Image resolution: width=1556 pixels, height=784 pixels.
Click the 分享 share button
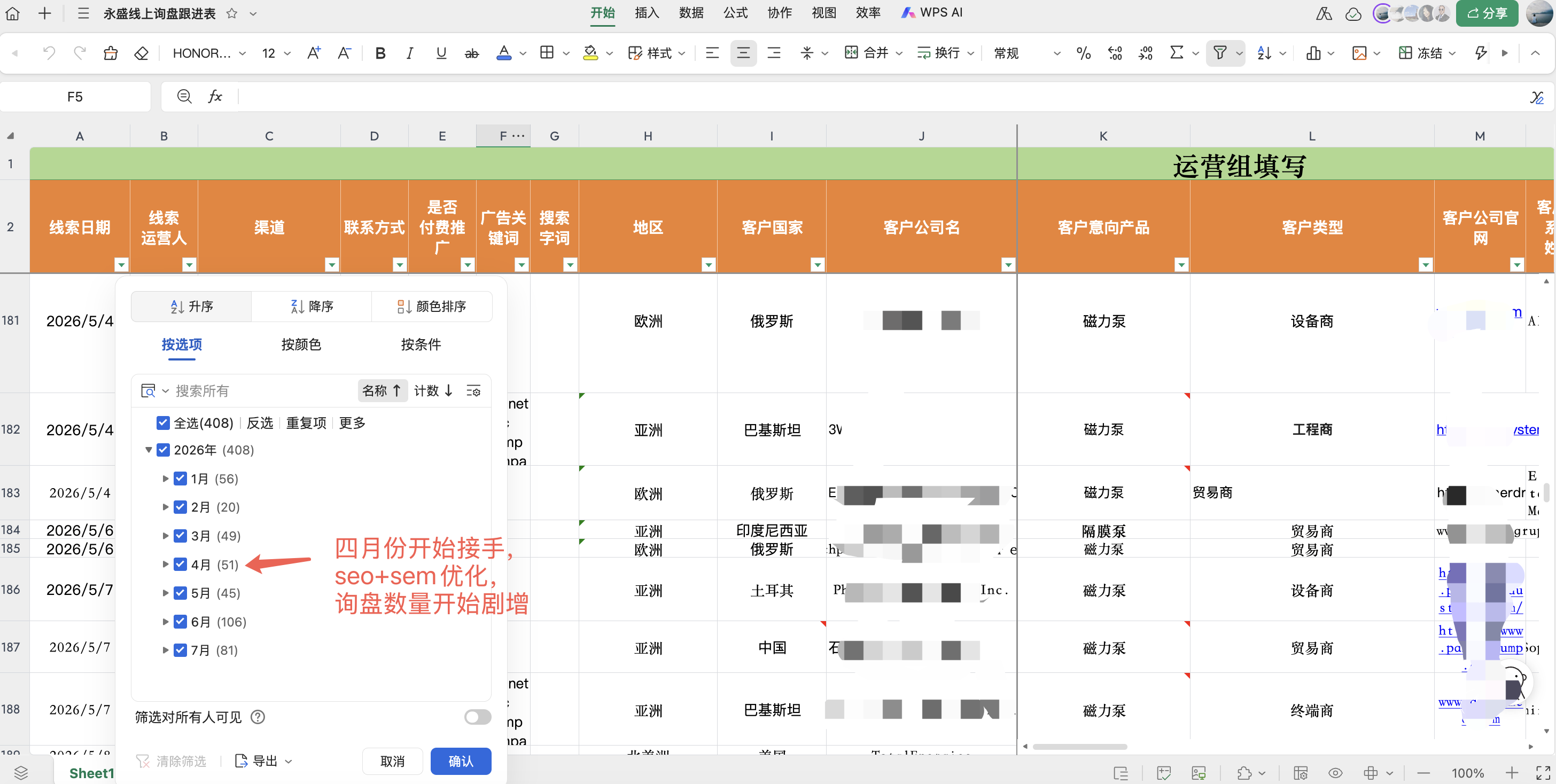point(1487,13)
